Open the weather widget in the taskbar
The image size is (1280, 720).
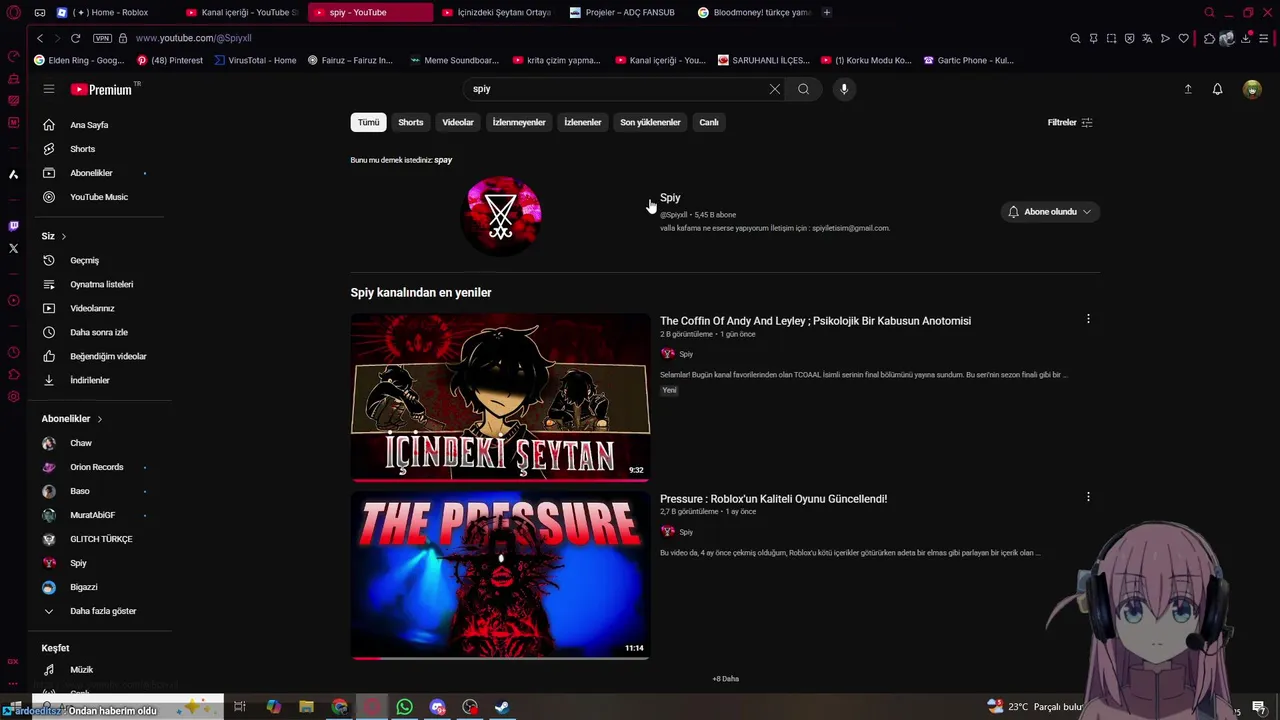point(1035,707)
